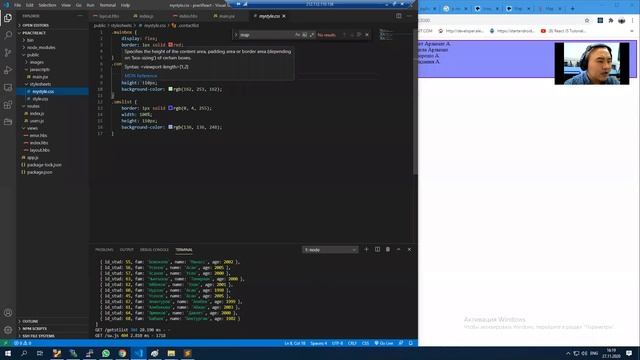640x360 pixels.
Task: Open Run and Debug view
Action: [x=8, y=70]
